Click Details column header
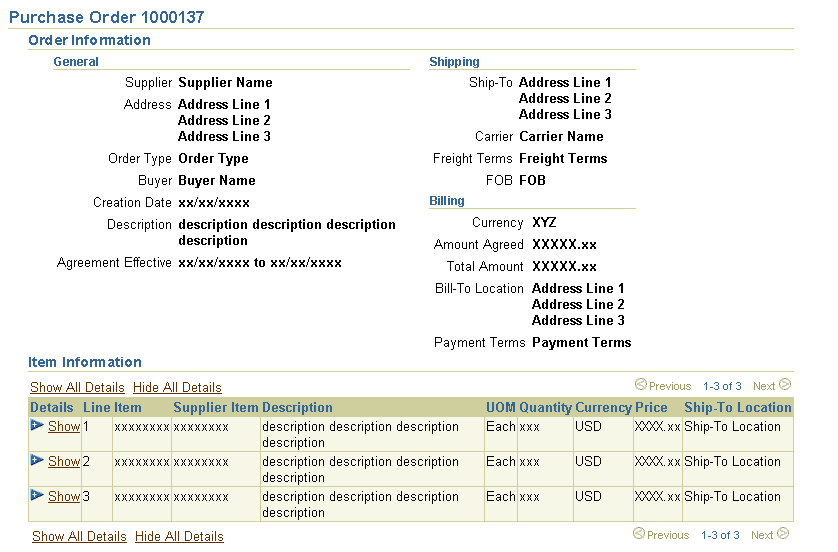This screenshot has width=838, height=552. 51,407
